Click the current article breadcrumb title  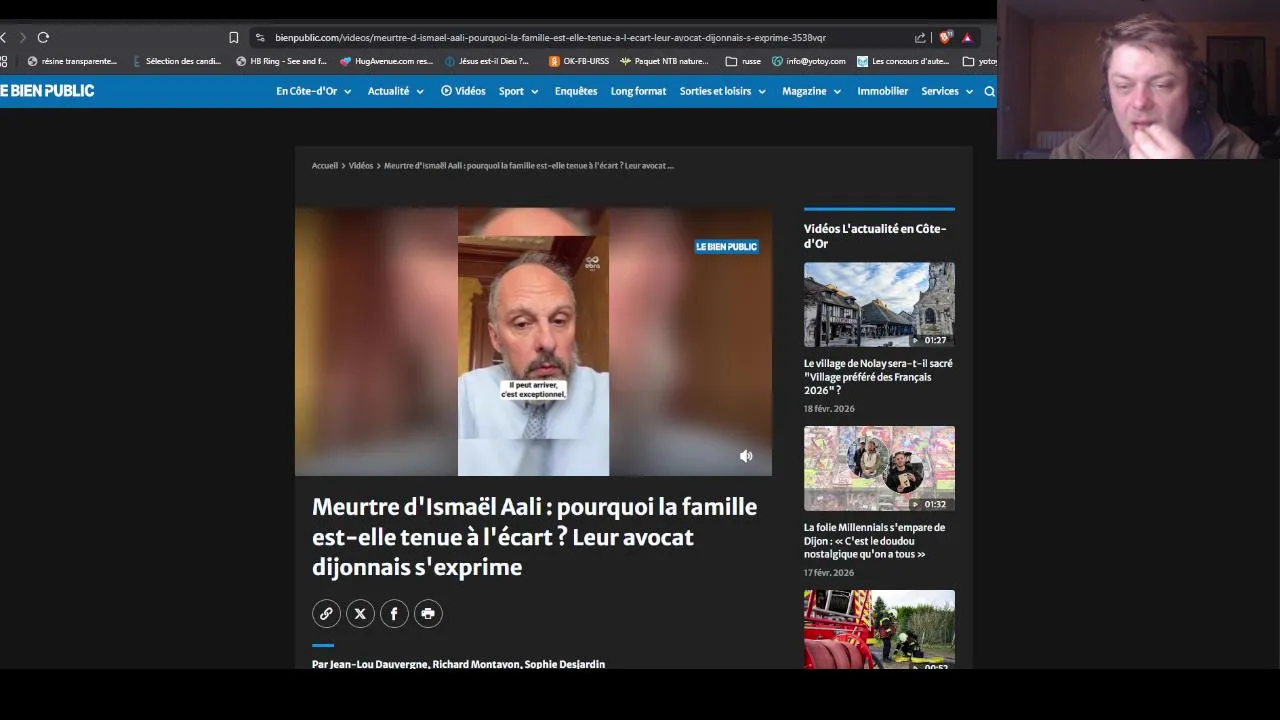529,166
